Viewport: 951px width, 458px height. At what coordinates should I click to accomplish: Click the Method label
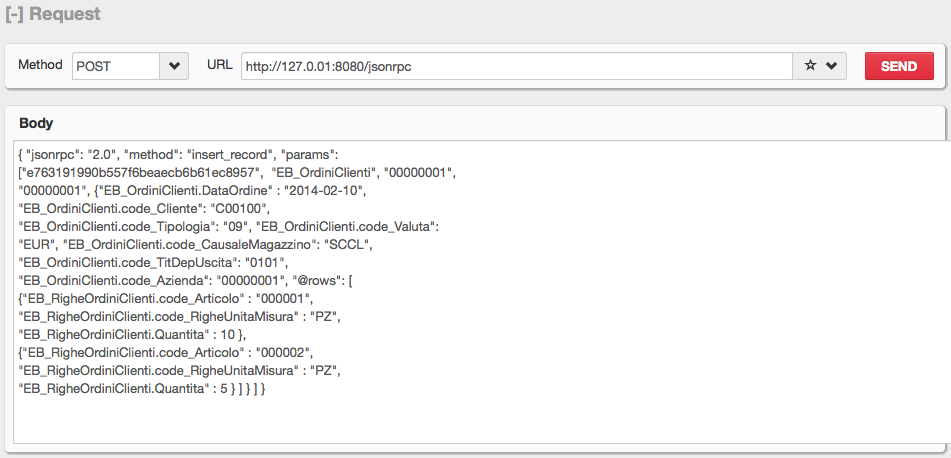(x=40, y=65)
